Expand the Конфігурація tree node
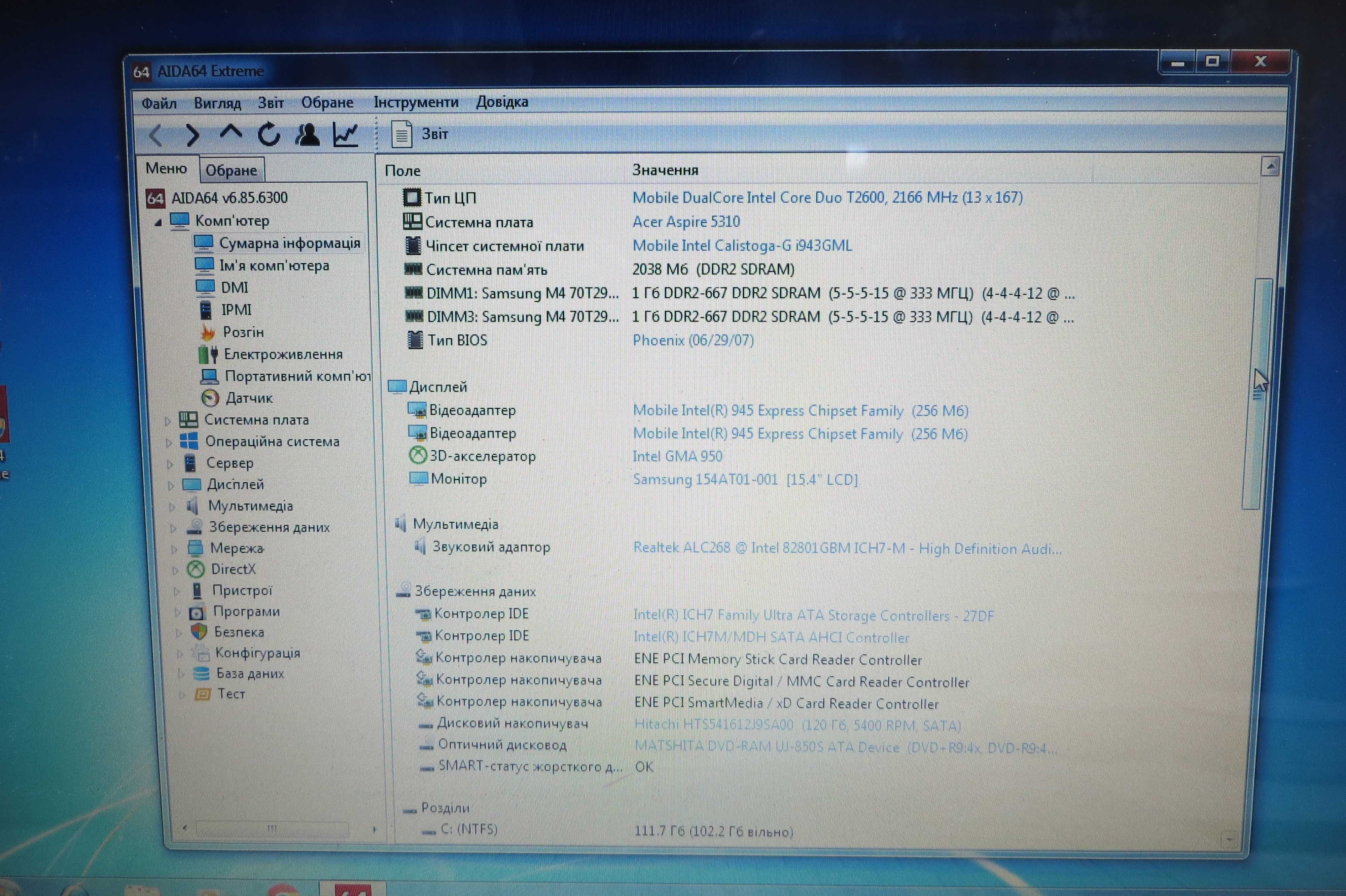This screenshot has width=1346, height=896. coord(179,654)
